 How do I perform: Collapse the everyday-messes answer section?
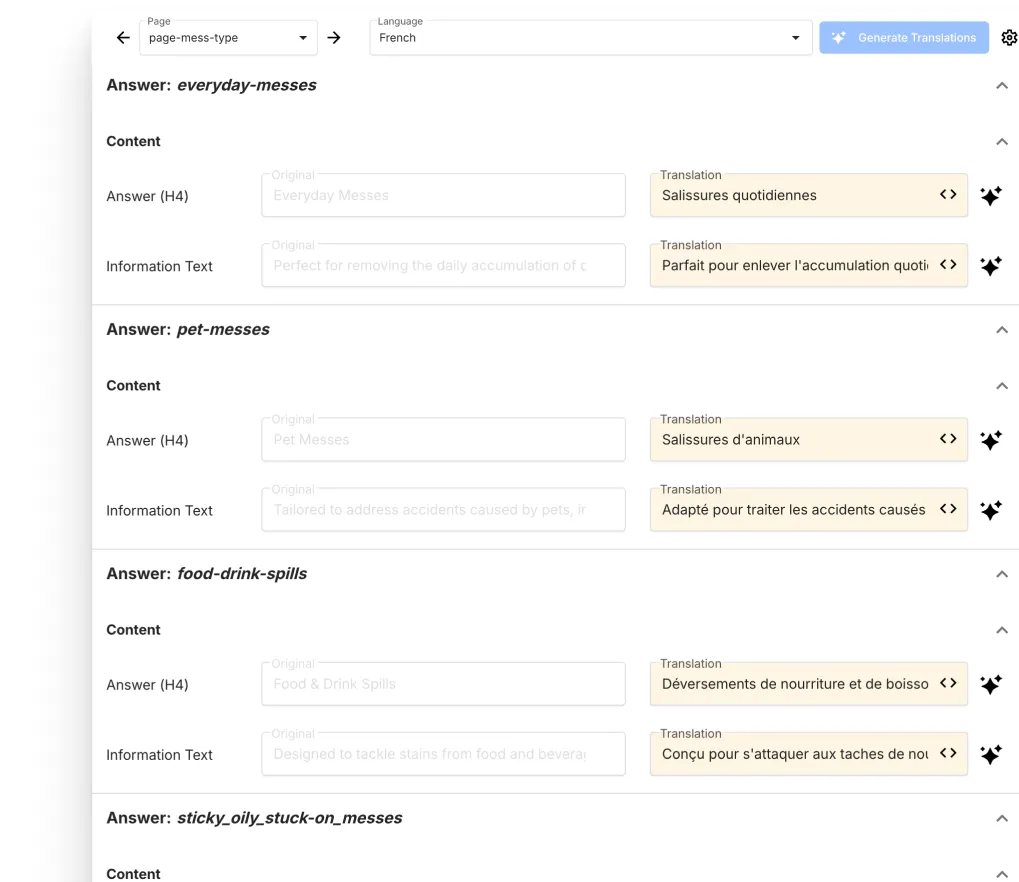[x=1001, y=86]
